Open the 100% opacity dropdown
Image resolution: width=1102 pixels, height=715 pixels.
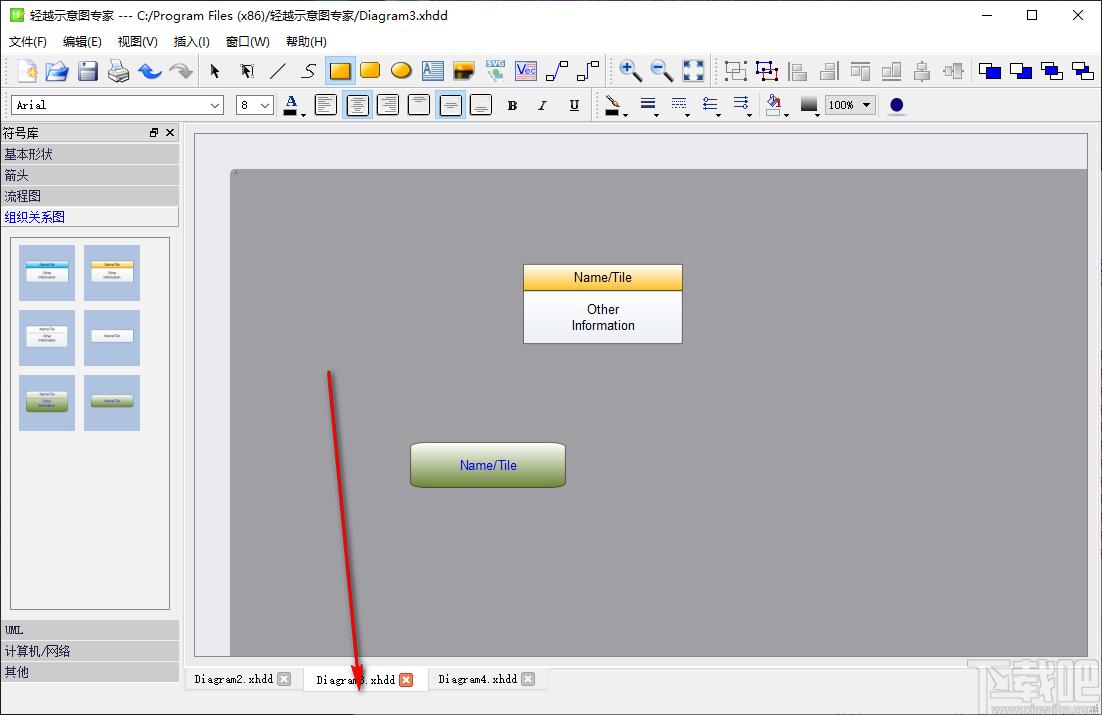[x=850, y=105]
